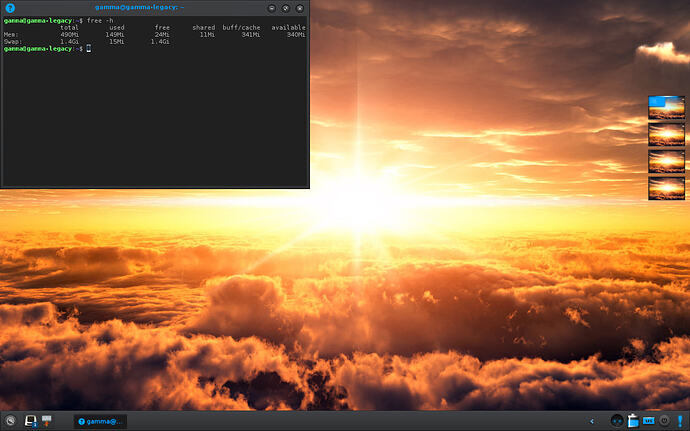Click the '11Mi' shared memory value
The width and height of the screenshot is (690, 431).
pyautogui.click(x=207, y=34)
